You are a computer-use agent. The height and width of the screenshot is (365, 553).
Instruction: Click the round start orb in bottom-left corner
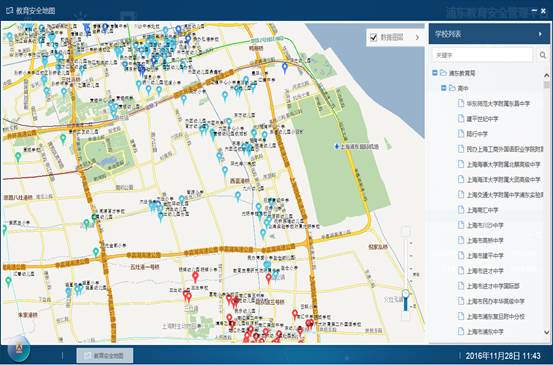click(18, 350)
